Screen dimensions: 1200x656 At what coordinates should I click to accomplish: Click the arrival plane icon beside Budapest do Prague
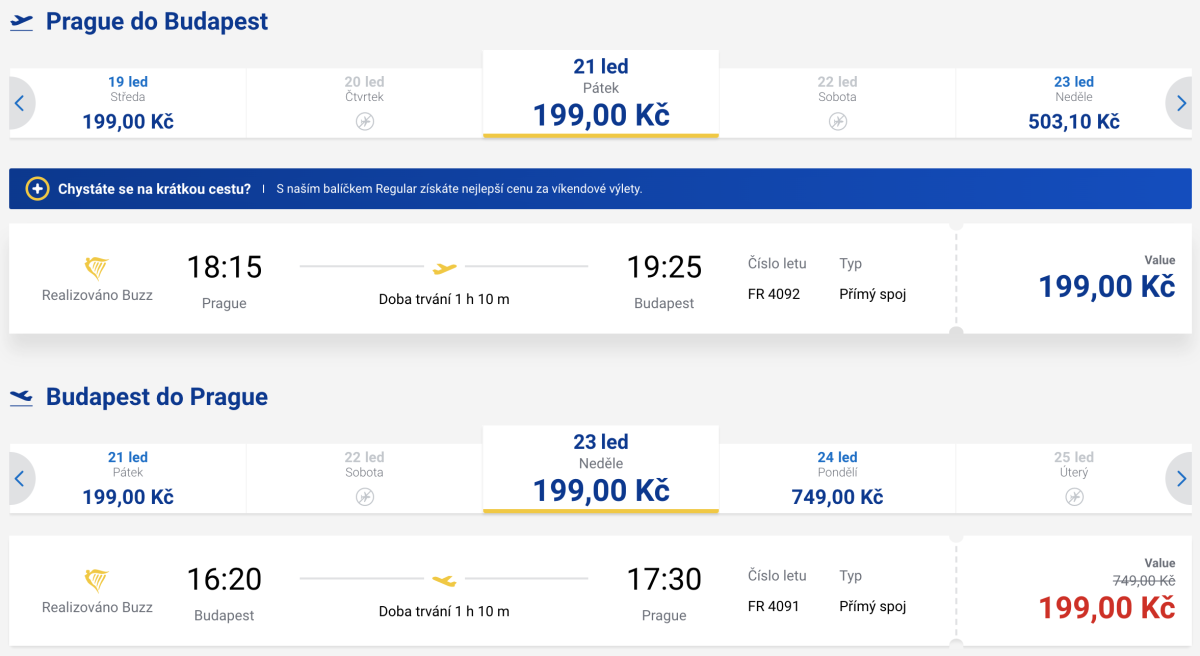point(21,398)
